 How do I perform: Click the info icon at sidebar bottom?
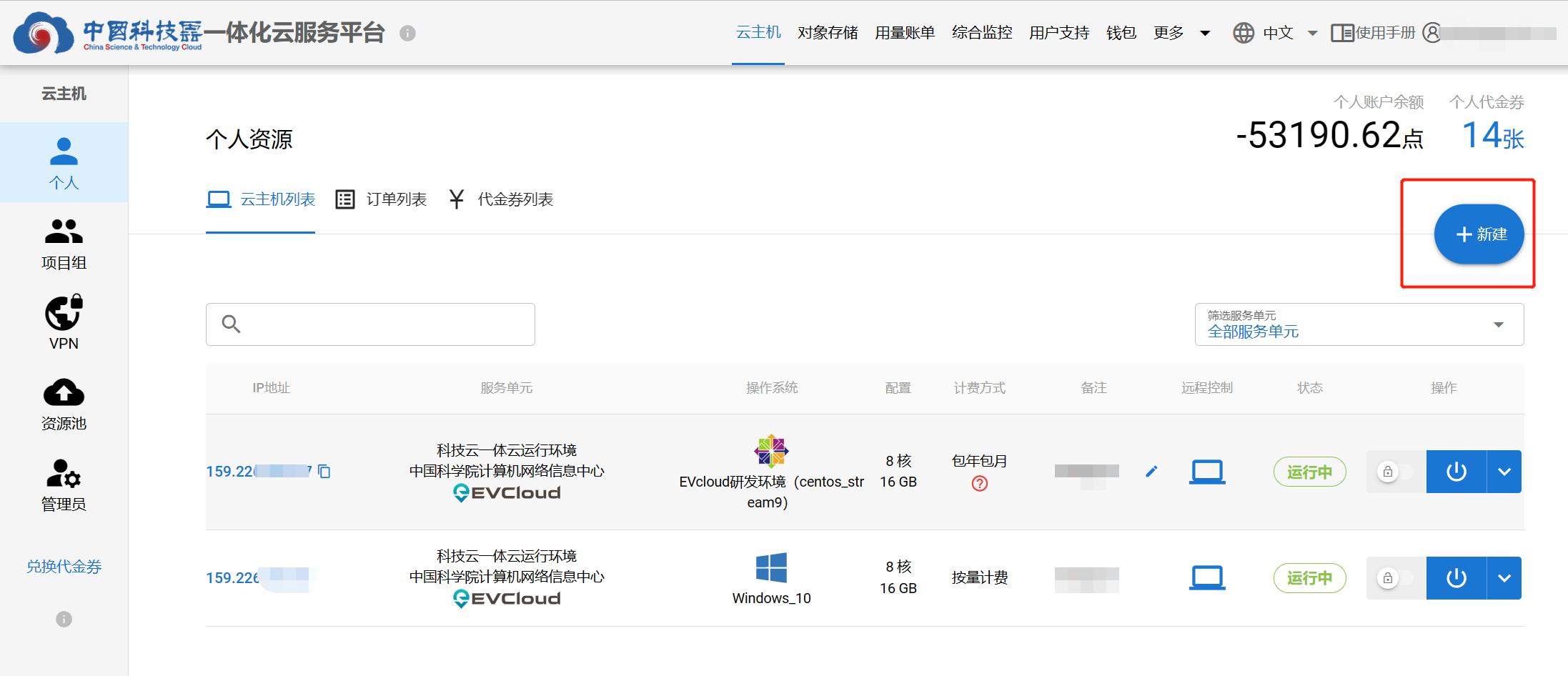[64, 619]
